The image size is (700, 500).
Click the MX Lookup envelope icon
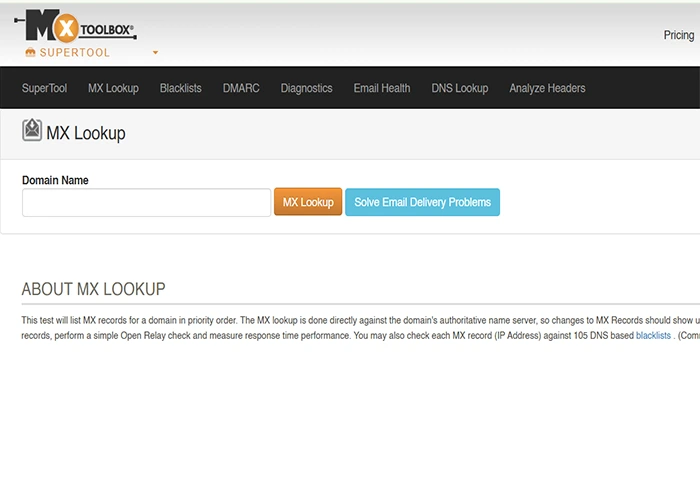[32, 130]
